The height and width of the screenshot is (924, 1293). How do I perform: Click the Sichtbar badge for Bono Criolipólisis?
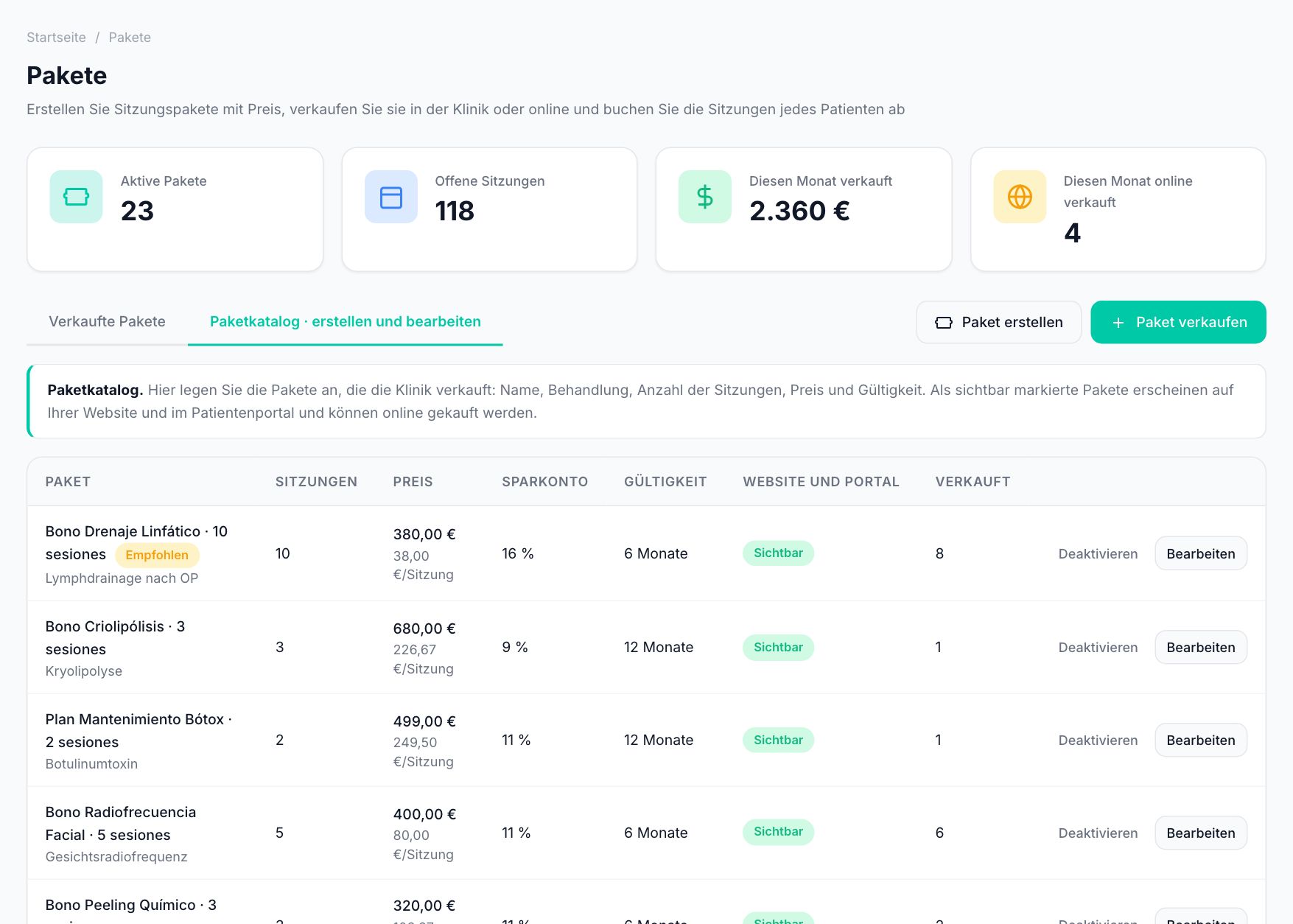click(778, 647)
